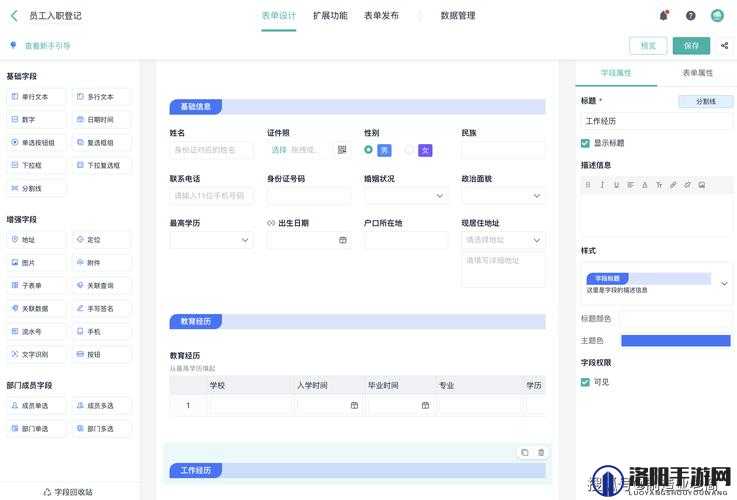The height and width of the screenshot is (500, 737).
Task: Add a 单选按钮组 field
Action: (36, 142)
